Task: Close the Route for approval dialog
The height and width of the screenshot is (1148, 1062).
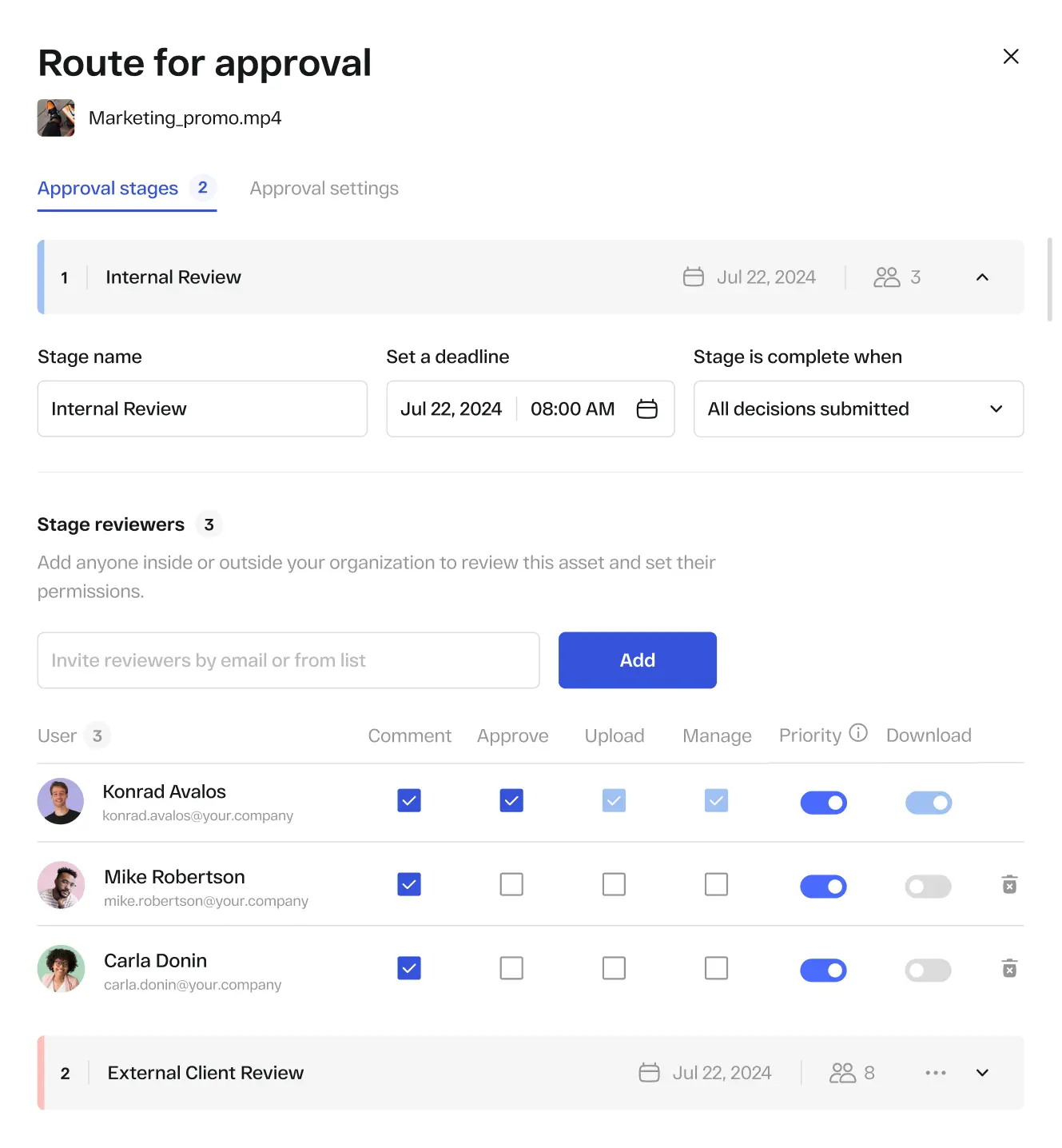Action: [1011, 56]
